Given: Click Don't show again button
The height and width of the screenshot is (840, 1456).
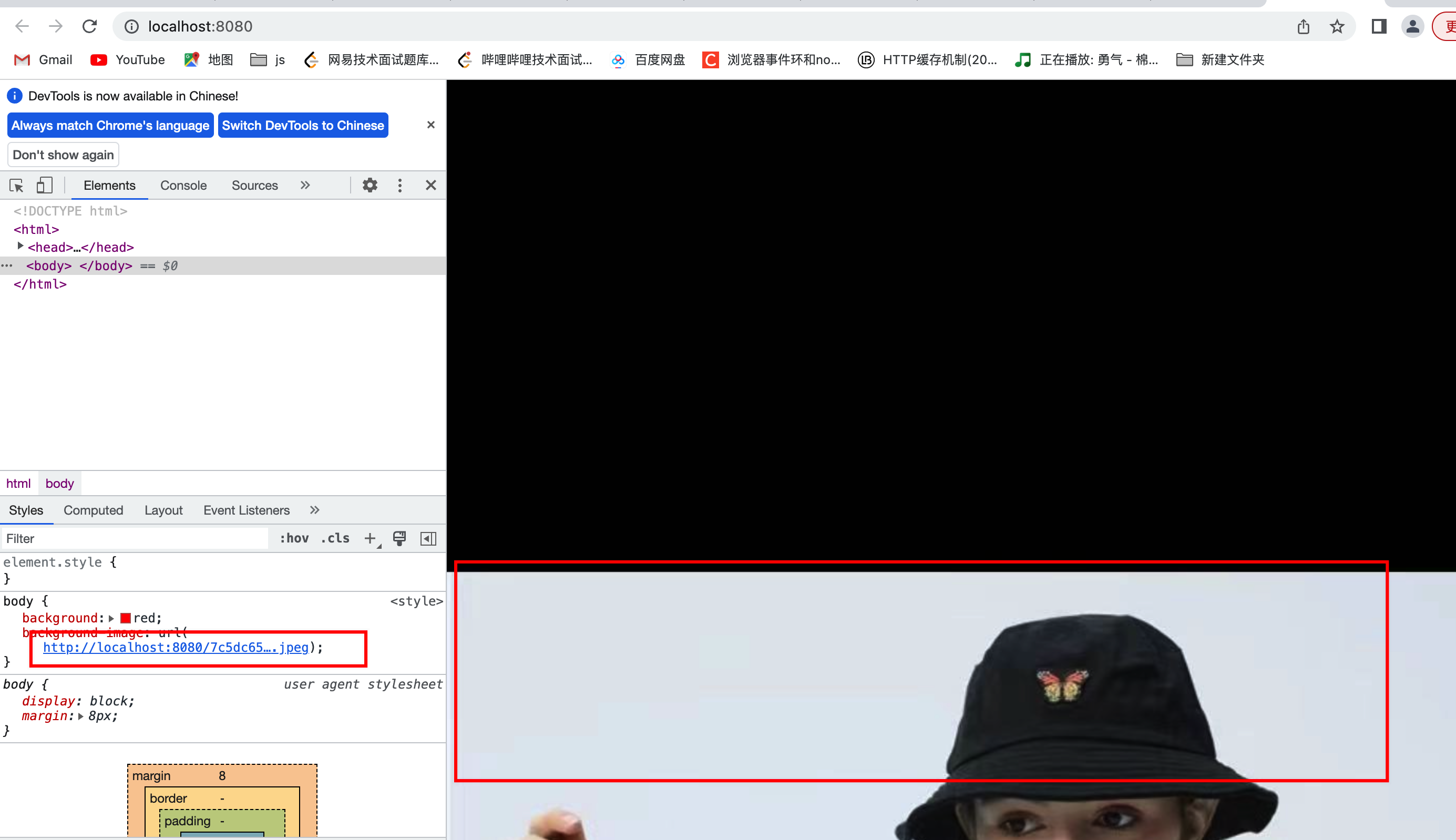Looking at the screenshot, I should point(63,155).
